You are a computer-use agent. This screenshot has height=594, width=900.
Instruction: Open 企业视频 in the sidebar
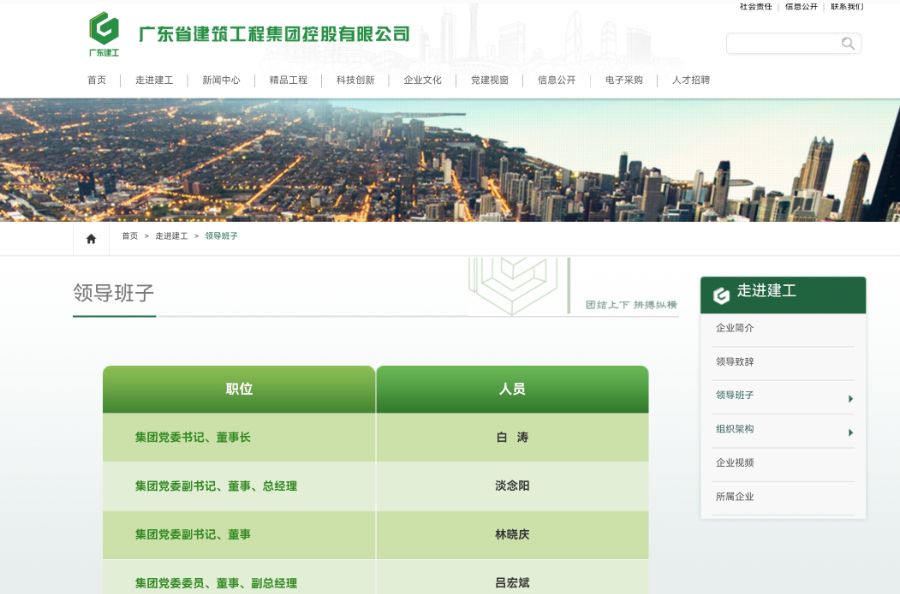[x=735, y=463]
